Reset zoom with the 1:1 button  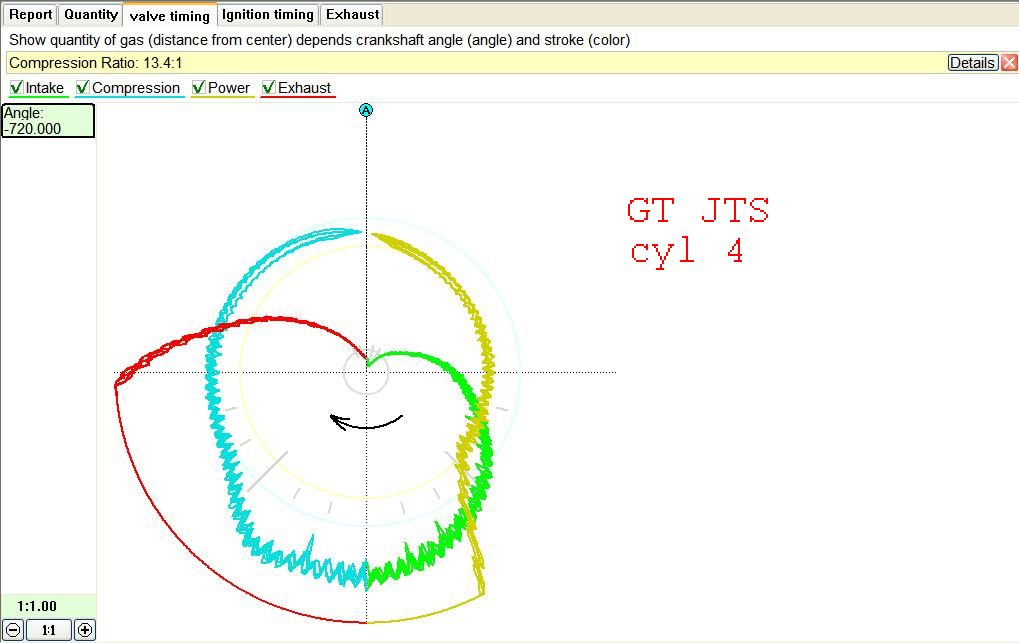pyautogui.click(x=49, y=629)
